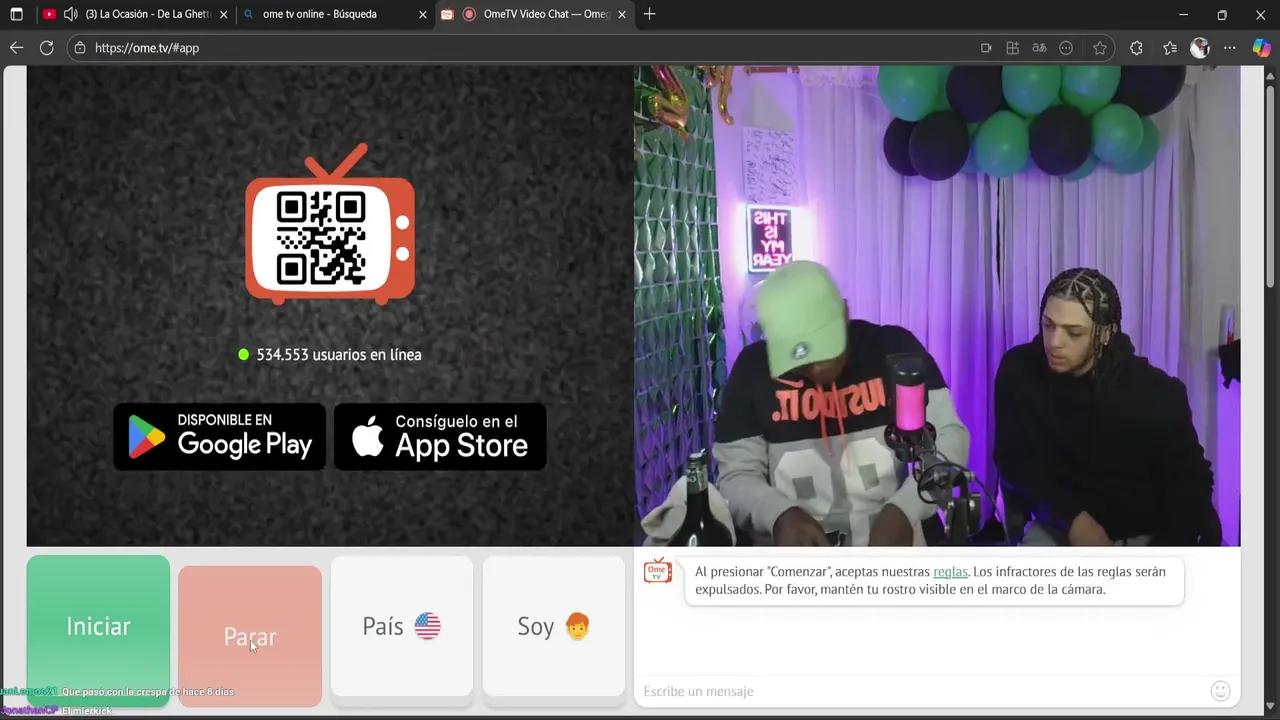Open the Soy gender selector

[x=554, y=626]
